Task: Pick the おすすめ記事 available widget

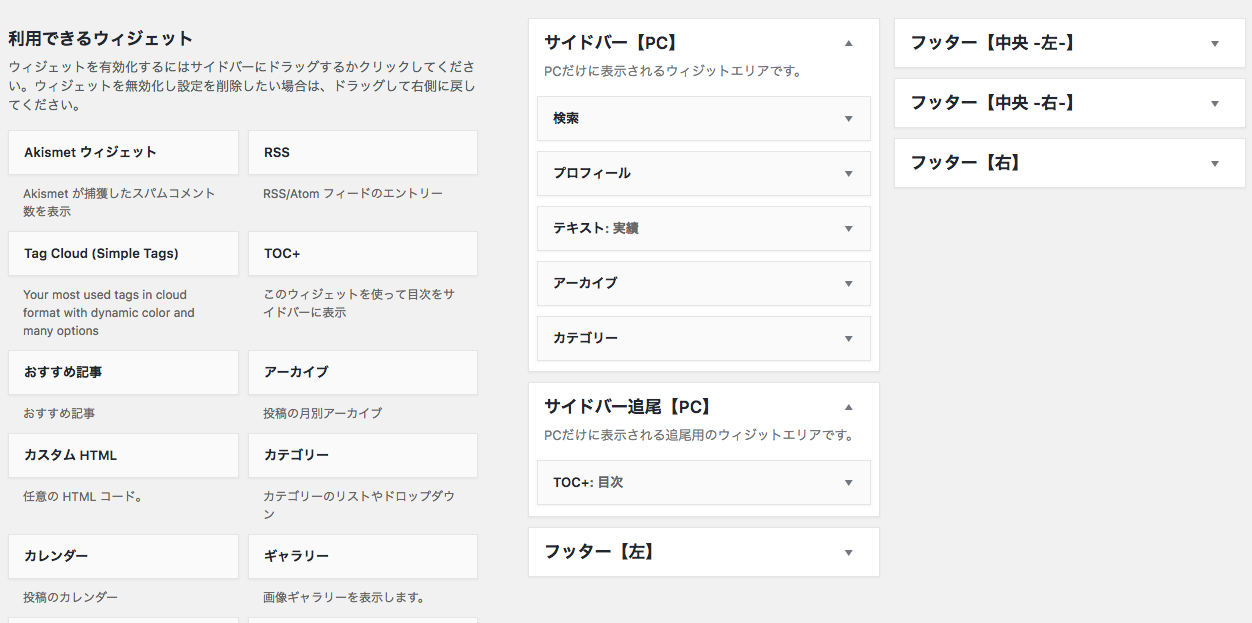Action: click(123, 372)
